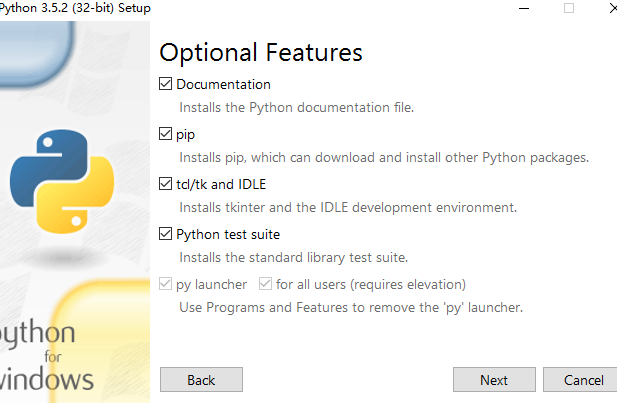Click the Optional Features heading
The image size is (617, 403).
pos(261,52)
